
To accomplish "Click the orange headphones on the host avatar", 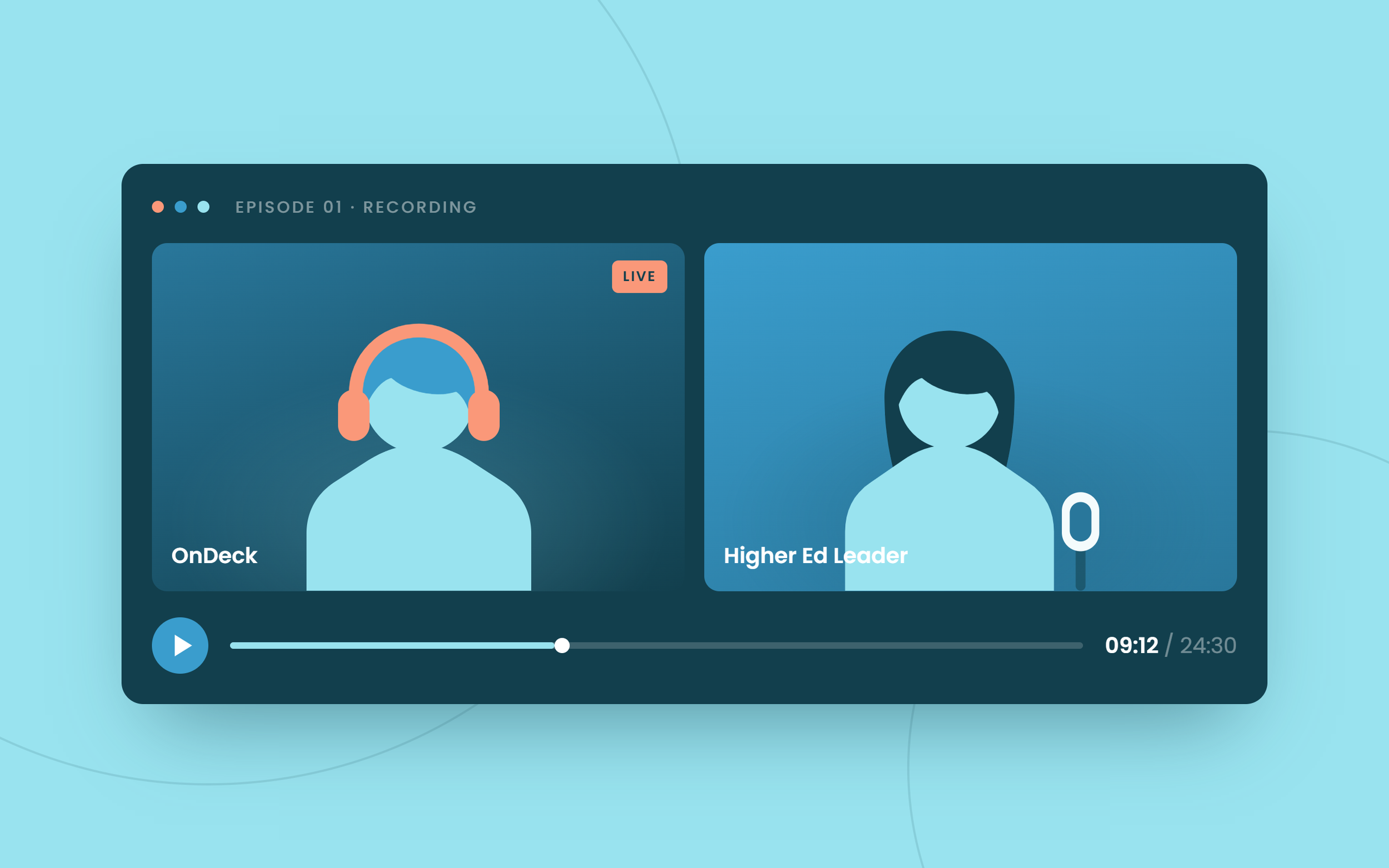I will point(418,382).
